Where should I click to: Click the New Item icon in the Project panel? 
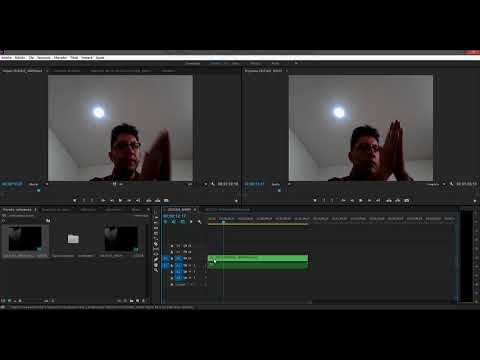[138, 301]
